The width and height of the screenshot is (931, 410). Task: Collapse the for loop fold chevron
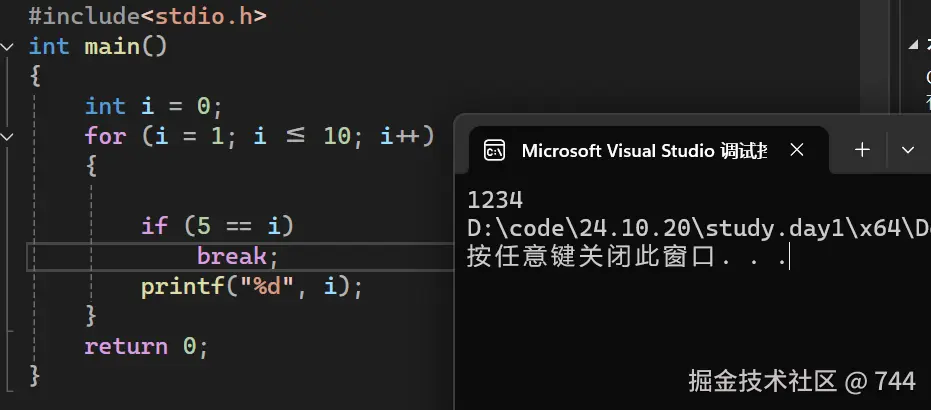(x=7, y=136)
